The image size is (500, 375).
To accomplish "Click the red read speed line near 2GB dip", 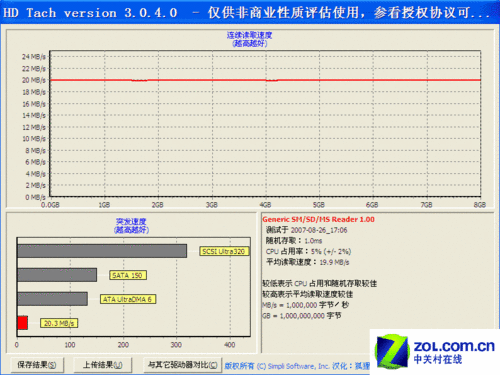I will click(139, 81).
